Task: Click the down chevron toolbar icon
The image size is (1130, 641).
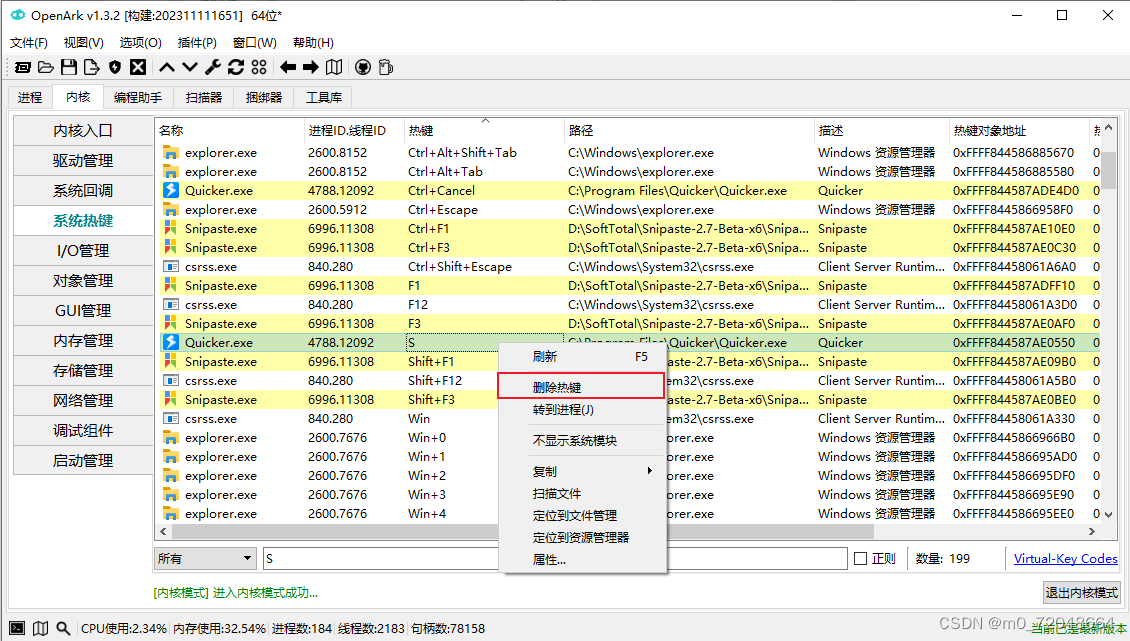Action: point(190,67)
